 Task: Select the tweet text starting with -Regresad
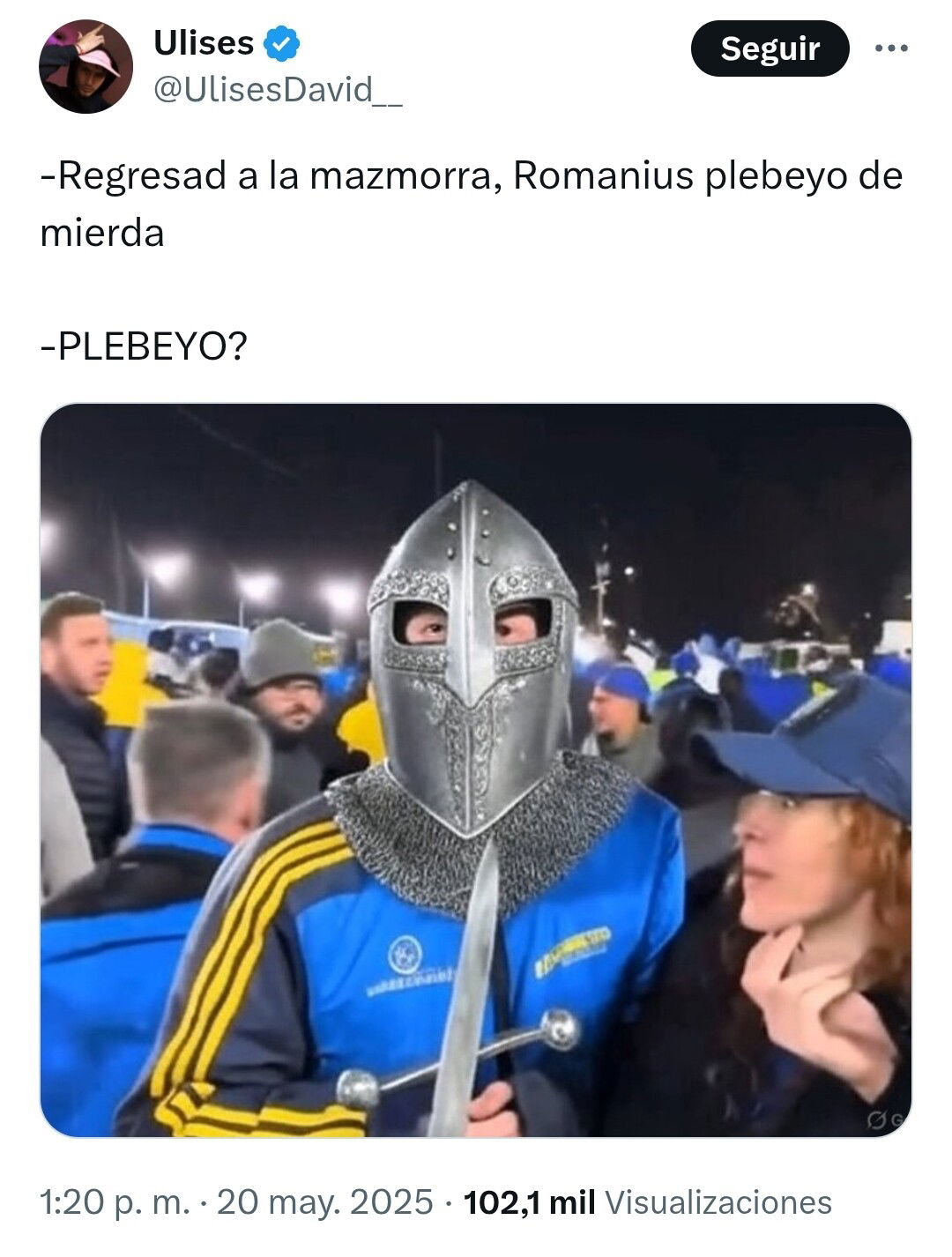tap(472, 205)
